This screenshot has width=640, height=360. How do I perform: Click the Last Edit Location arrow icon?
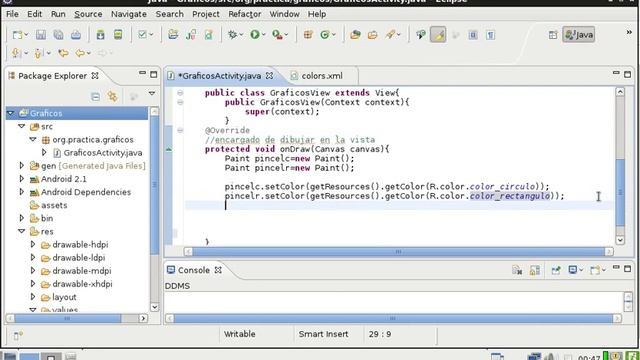pos(63,53)
